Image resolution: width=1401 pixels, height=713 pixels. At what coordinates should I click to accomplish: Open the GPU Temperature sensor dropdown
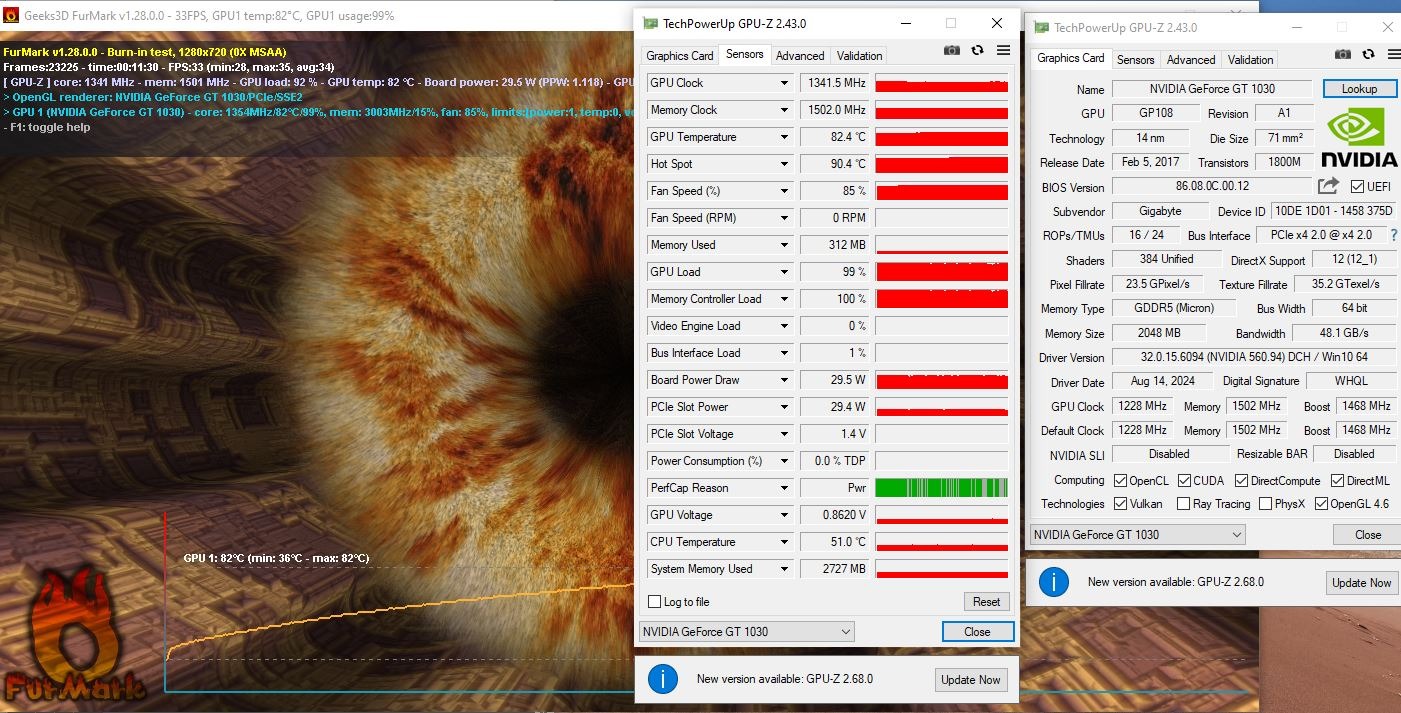click(785, 137)
